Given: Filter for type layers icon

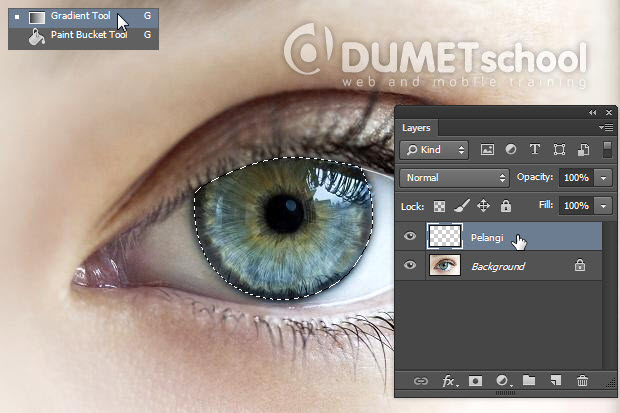Looking at the screenshot, I should 535,150.
